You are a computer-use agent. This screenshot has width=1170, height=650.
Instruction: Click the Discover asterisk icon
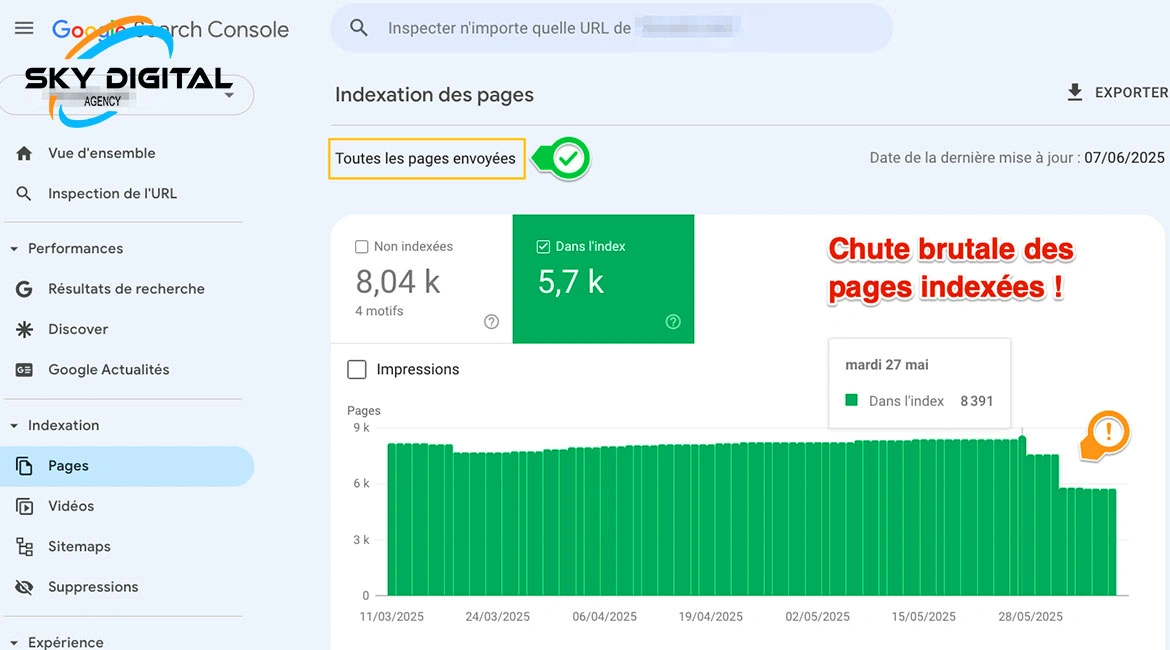(24, 329)
